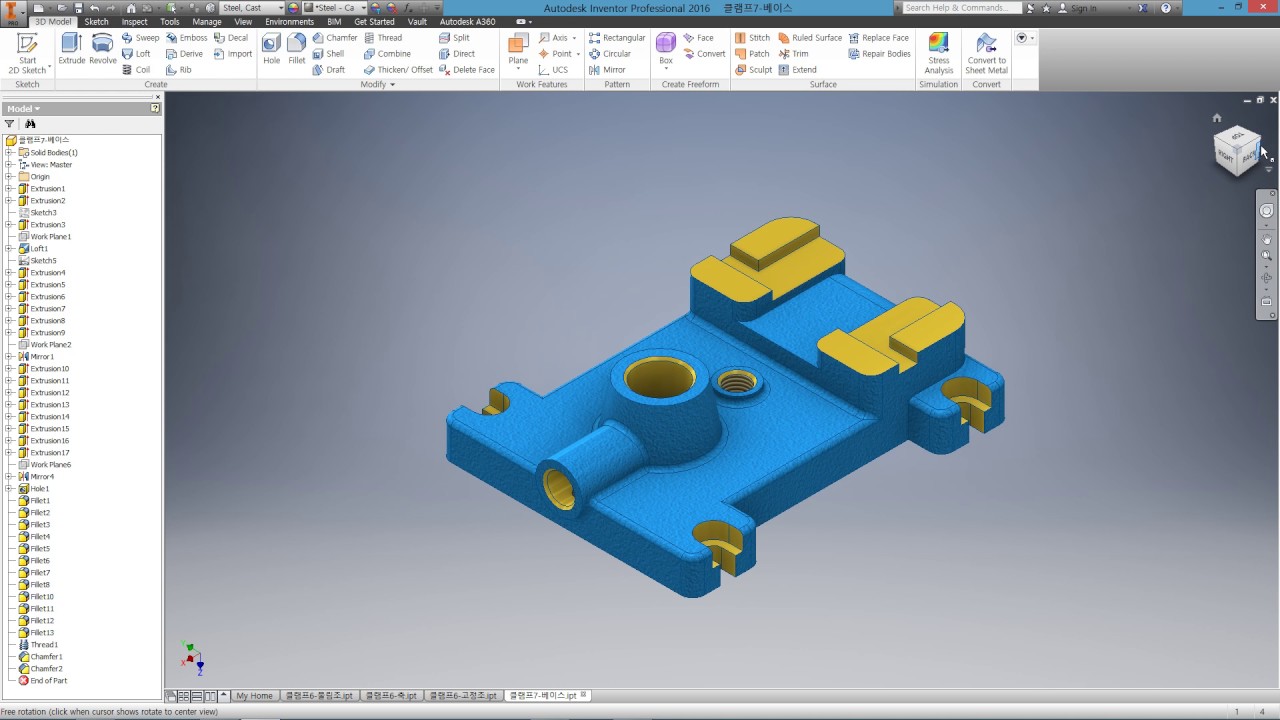
Task: Select the Rib tool
Action: [178, 70]
